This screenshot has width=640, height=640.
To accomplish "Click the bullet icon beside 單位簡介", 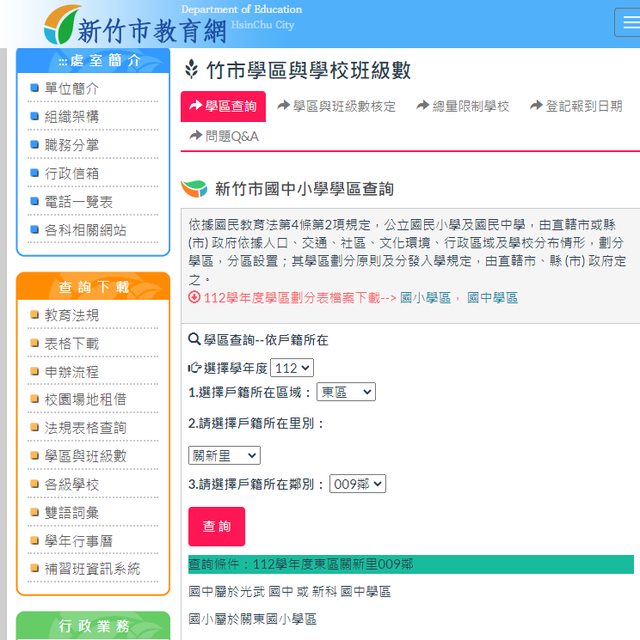I will [x=35, y=88].
